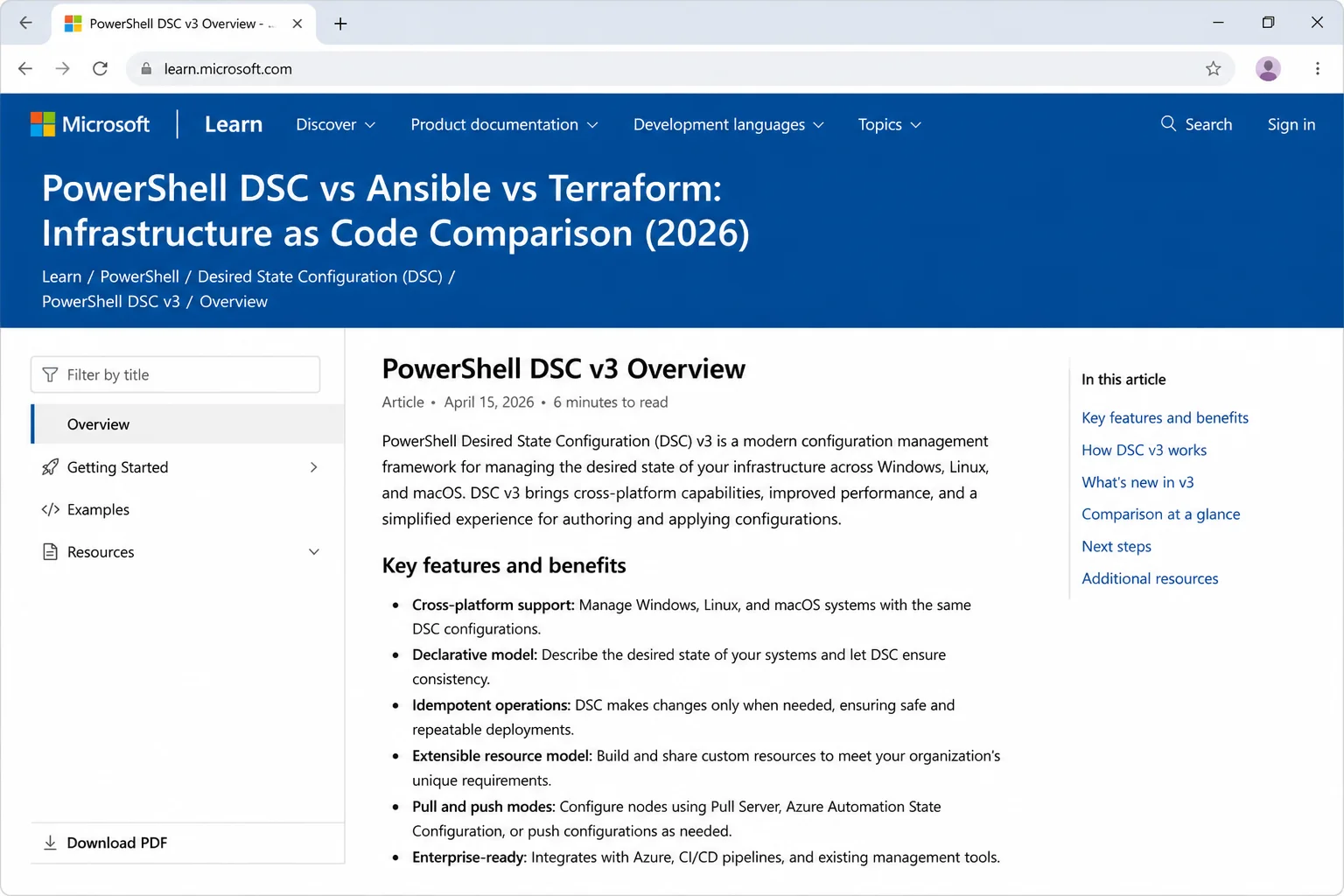Viewport: 1344px width, 896px height.
Task: Click the tab search arrow at top left
Action: pos(25,23)
